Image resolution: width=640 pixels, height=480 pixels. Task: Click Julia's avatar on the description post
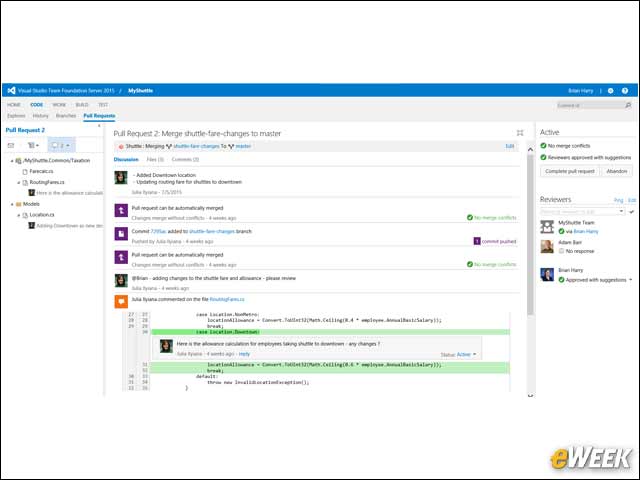[121, 178]
